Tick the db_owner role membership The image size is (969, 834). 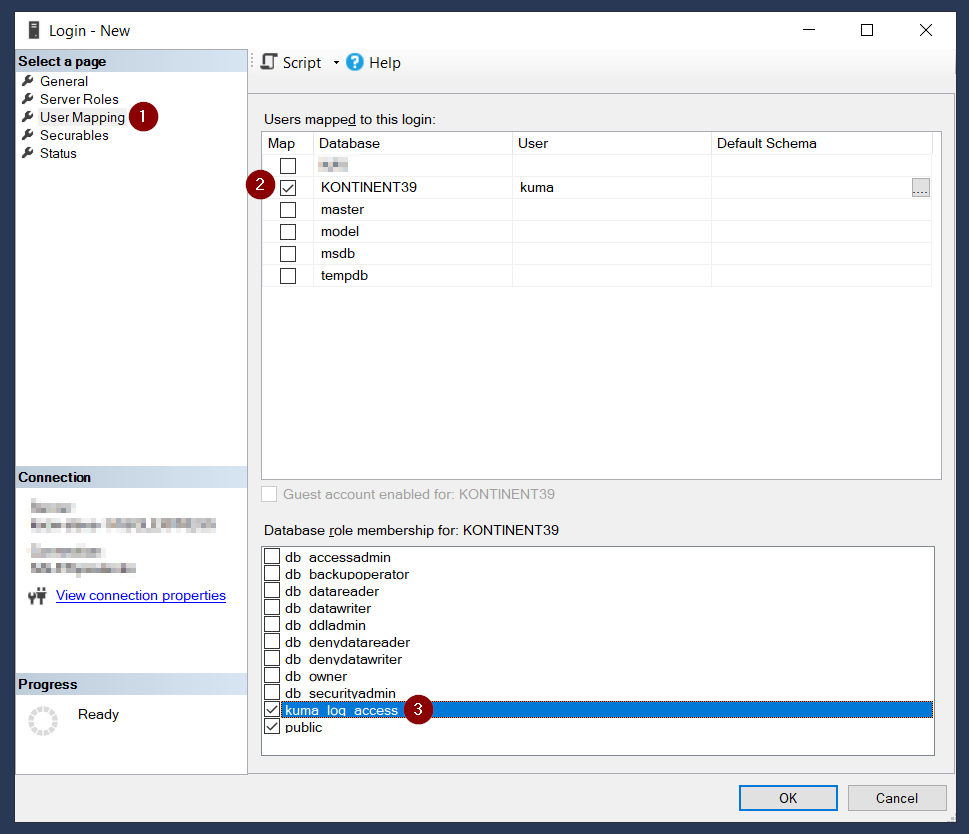click(272, 676)
